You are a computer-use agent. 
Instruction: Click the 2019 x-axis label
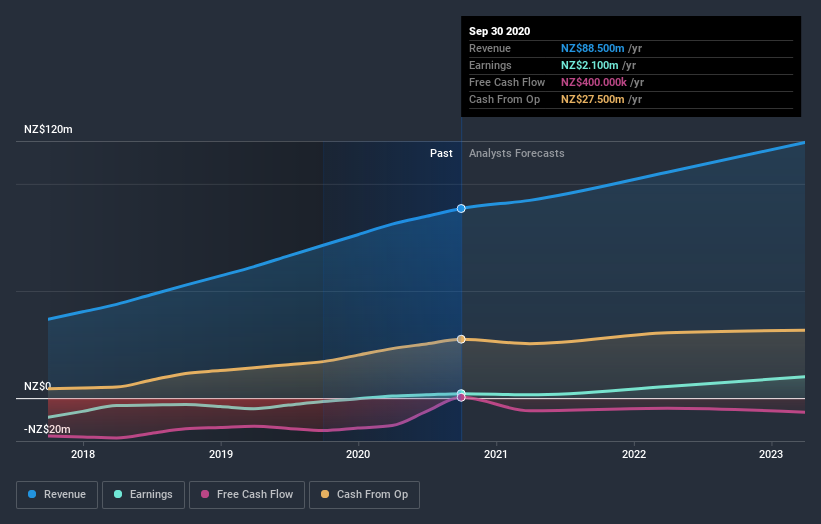tap(221, 454)
